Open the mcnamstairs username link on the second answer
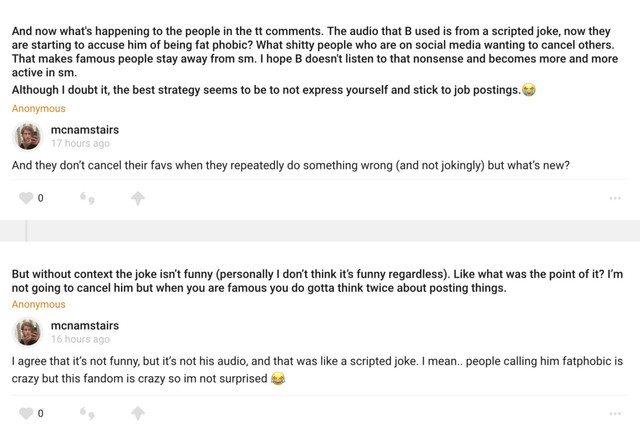The image size is (640, 434). coord(85,325)
